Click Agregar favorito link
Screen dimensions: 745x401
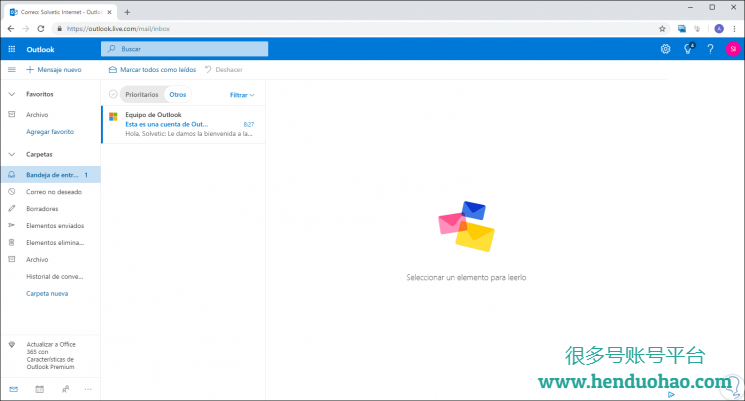coord(50,132)
